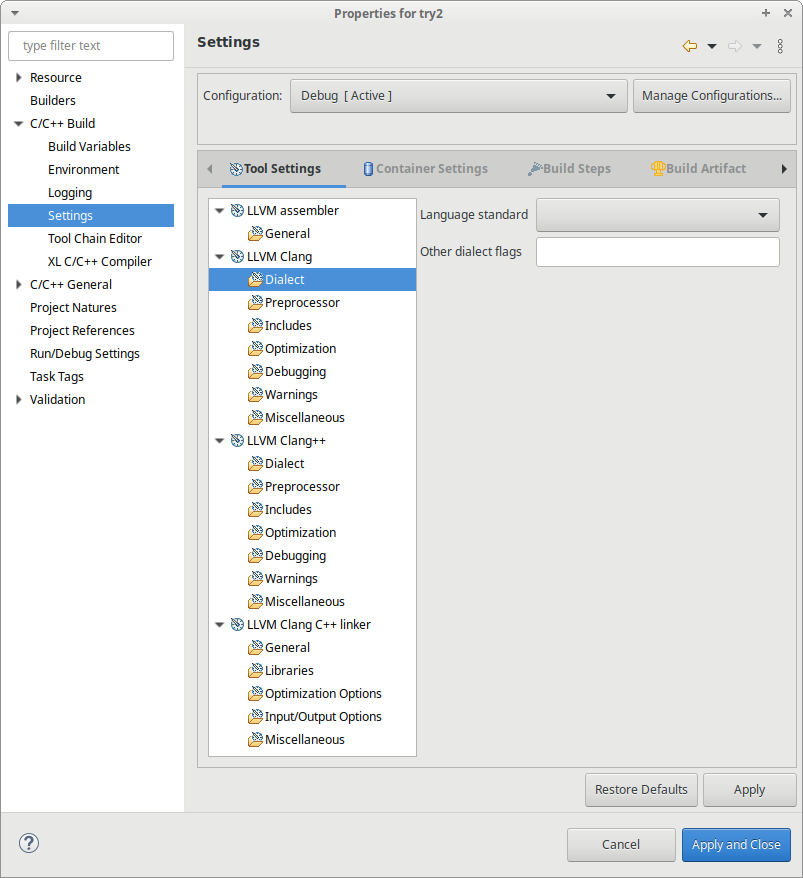Click the Tool Settings tab icon
The image size is (803, 878).
click(x=236, y=169)
